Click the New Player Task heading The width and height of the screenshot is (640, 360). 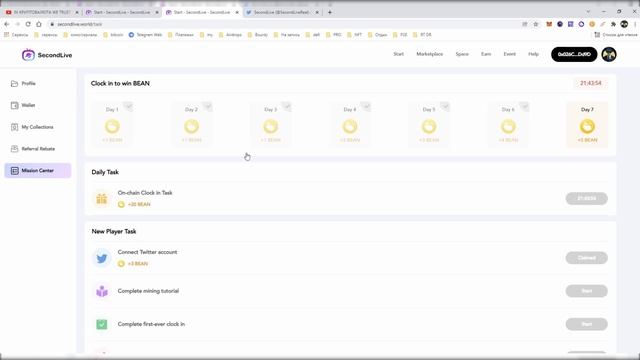(x=114, y=231)
